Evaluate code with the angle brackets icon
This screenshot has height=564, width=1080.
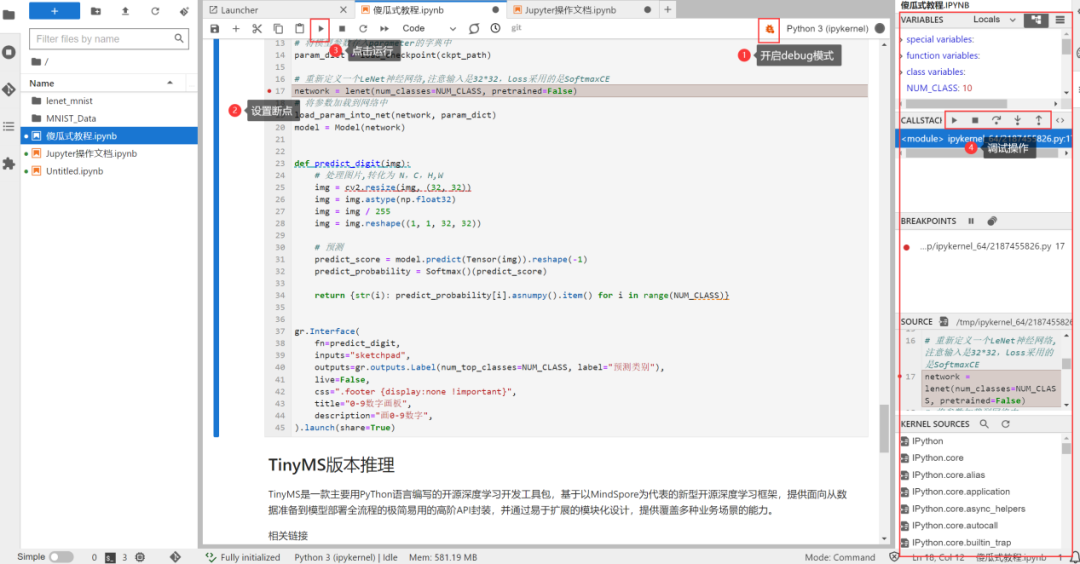point(1060,121)
